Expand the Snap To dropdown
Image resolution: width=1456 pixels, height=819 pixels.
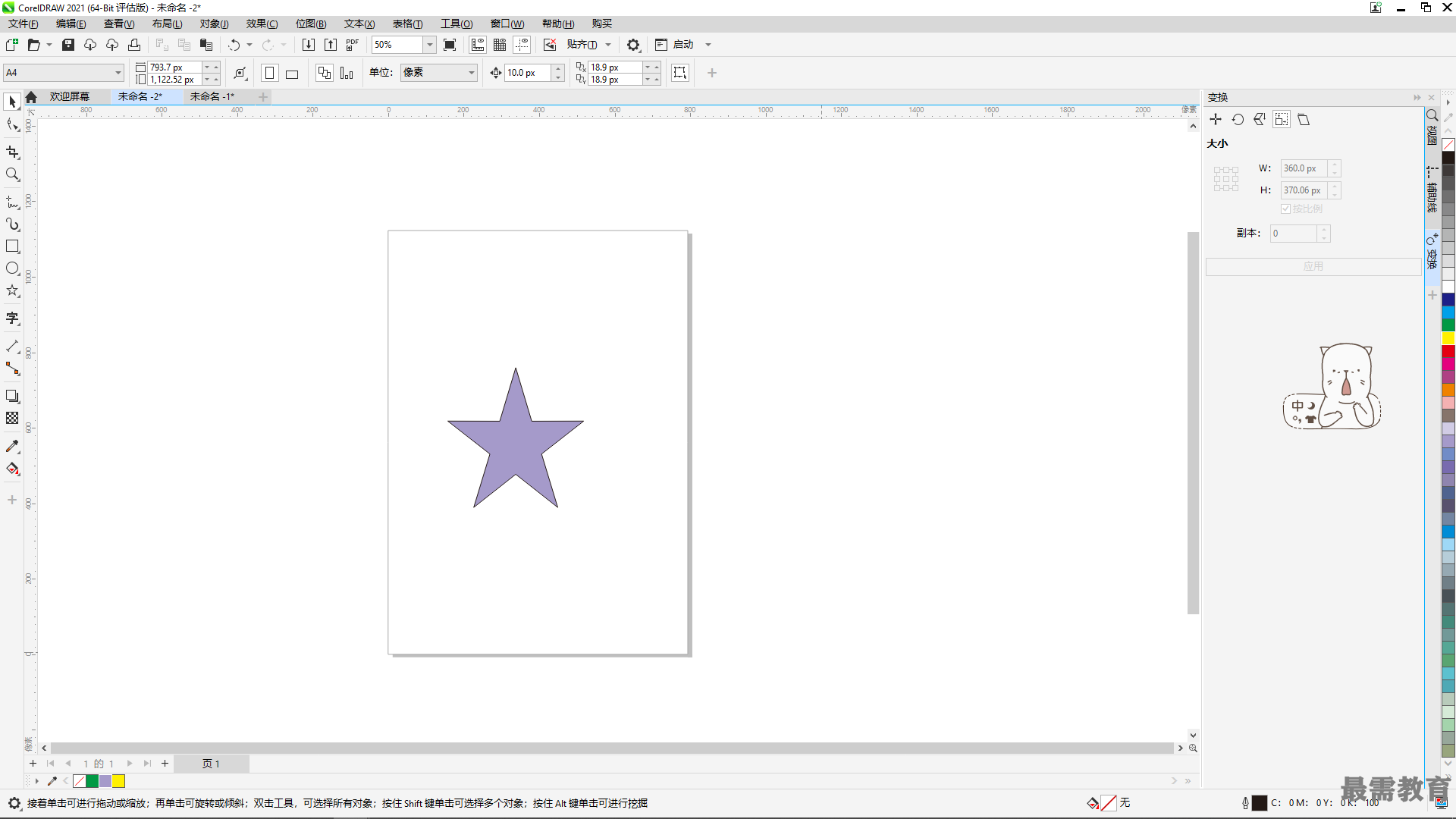608,45
